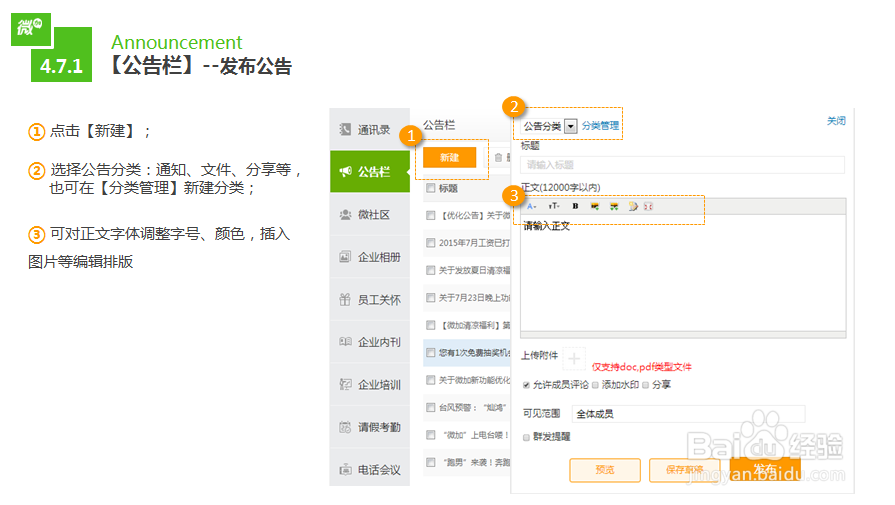Click the 通讯录 phone book icon
This screenshot has width=895, height=505.
[345, 130]
